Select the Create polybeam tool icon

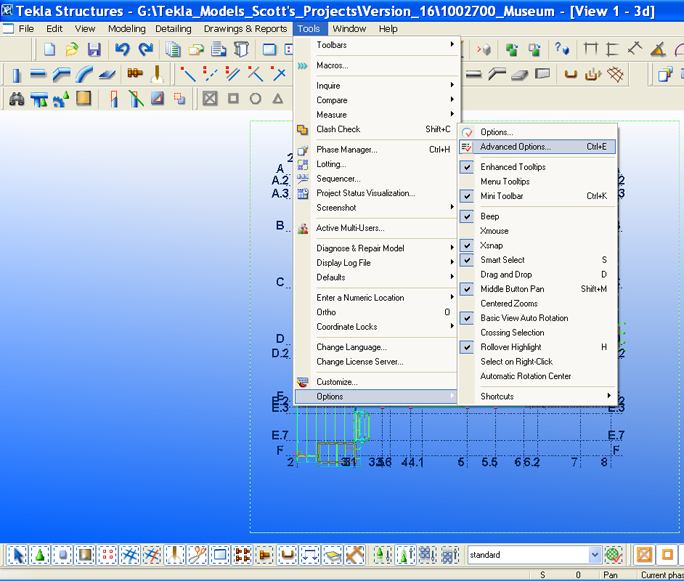pyautogui.click(x=62, y=75)
